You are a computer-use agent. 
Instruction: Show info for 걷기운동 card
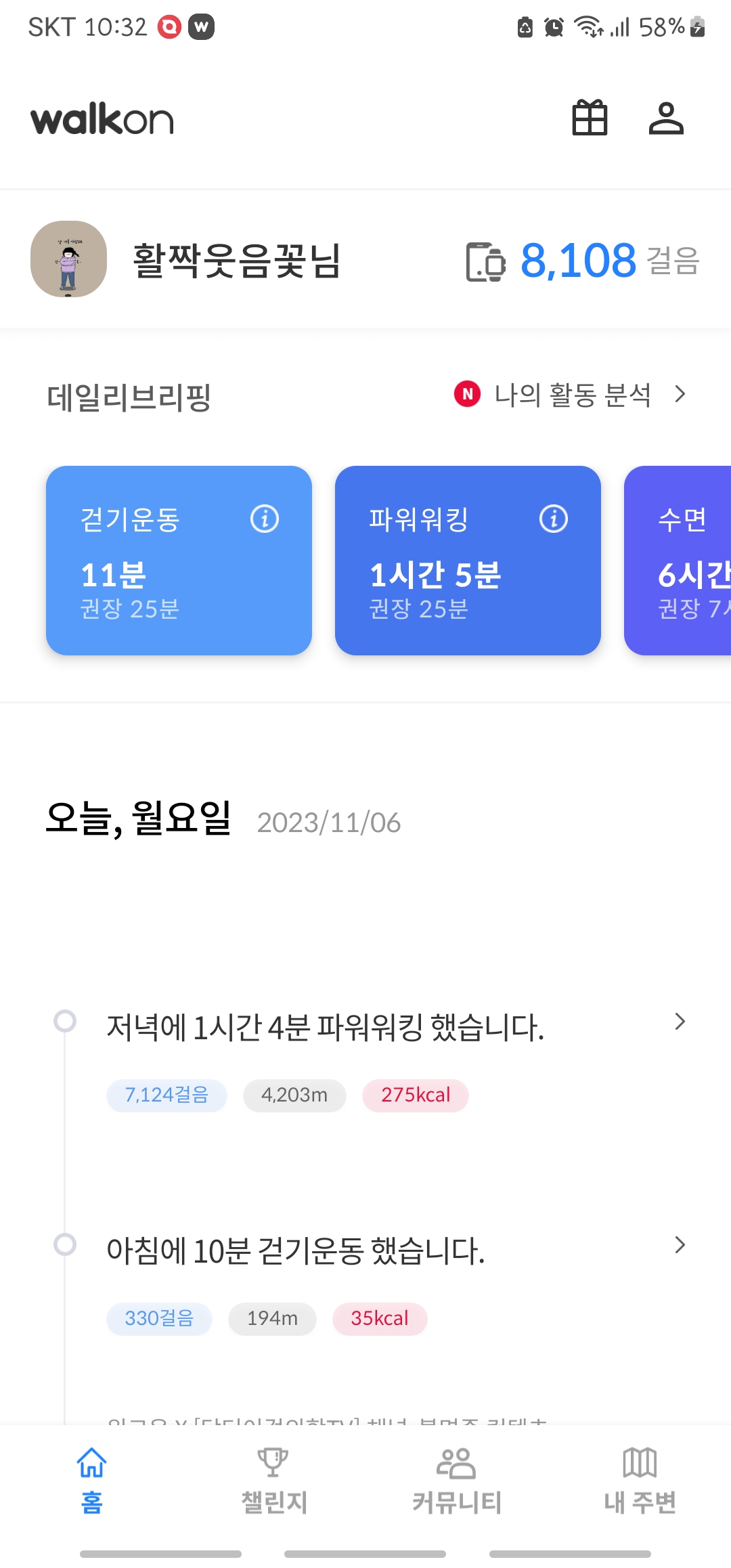tap(265, 519)
